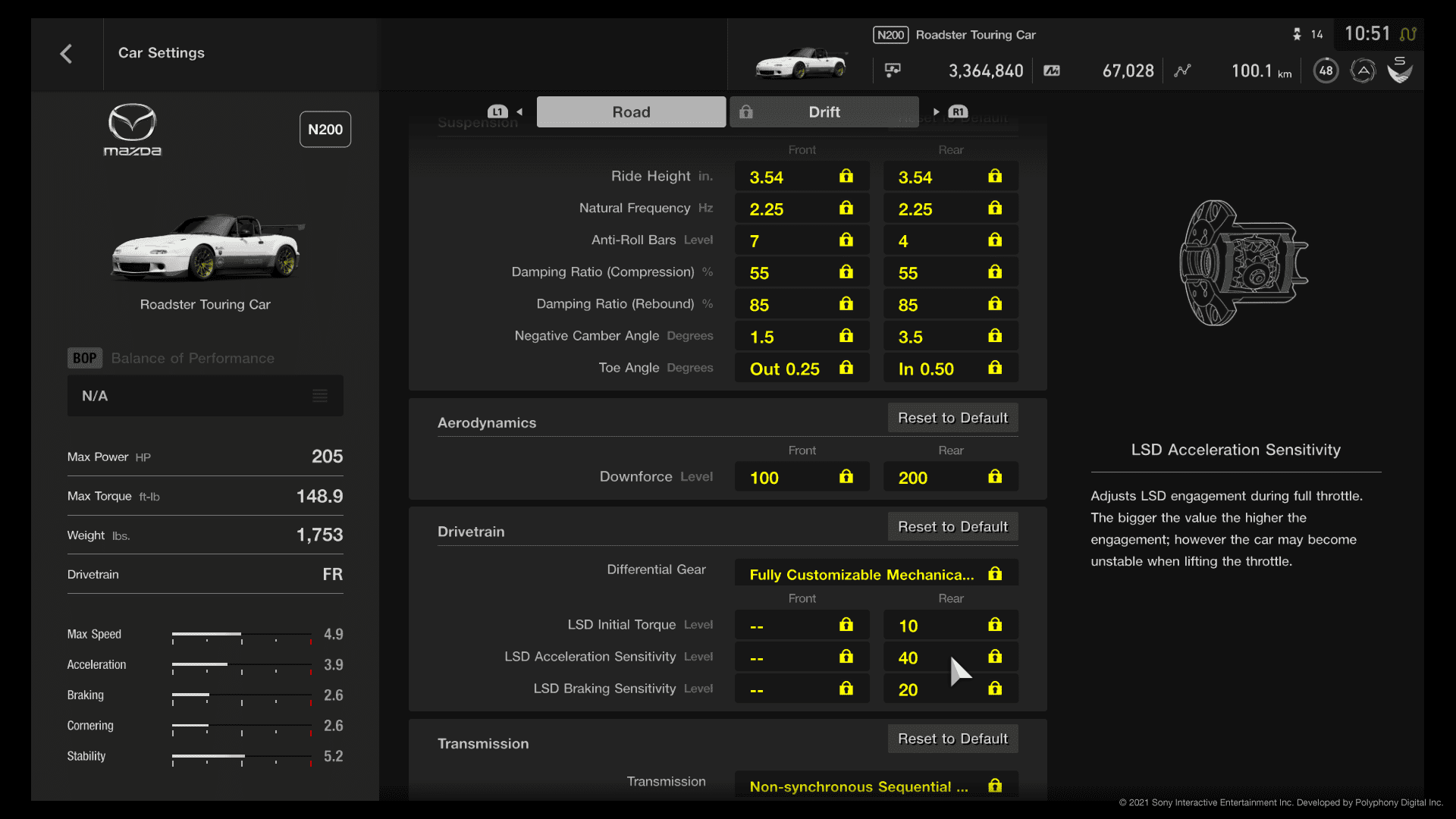Click lock icon on Front Natural Frequency

coord(846,209)
